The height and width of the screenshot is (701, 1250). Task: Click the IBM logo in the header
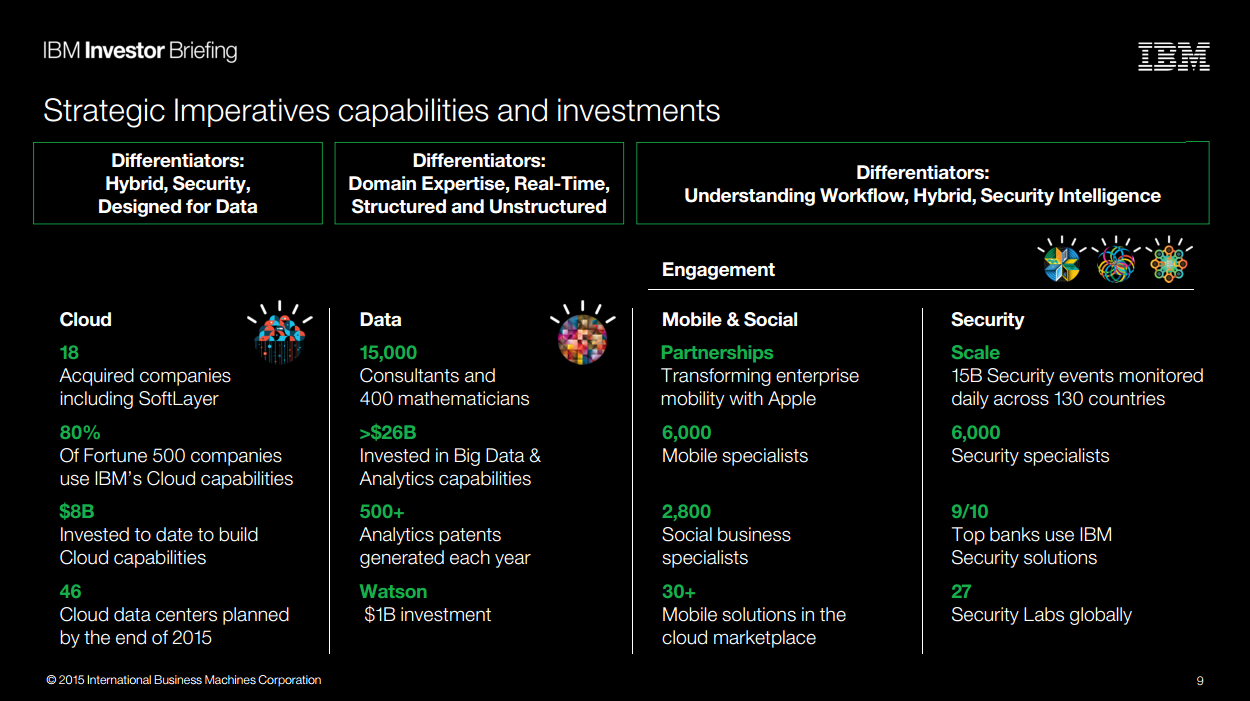point(1173,57)
